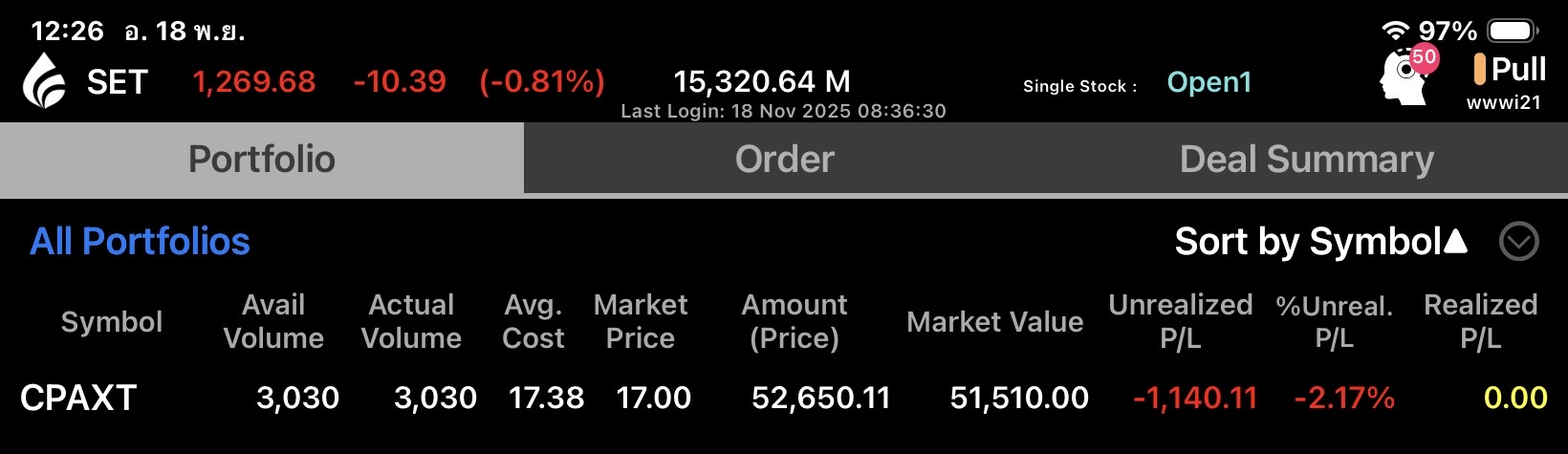The height and width of the screenshot is (454, 1568).
Task: Click the yellow 0.00 realized P/L value
Action: coord(1514,398)
